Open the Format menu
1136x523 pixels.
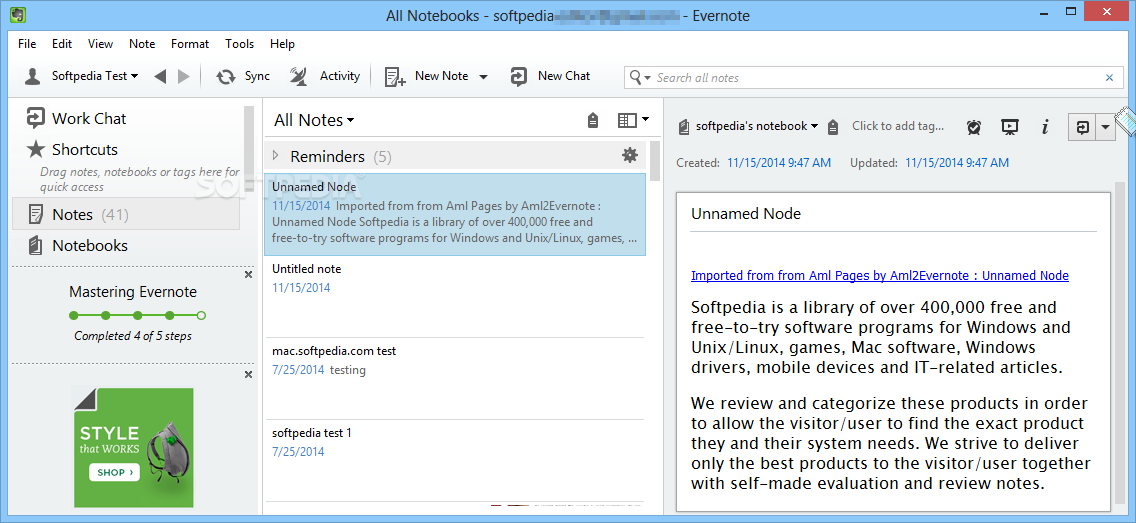190,43
